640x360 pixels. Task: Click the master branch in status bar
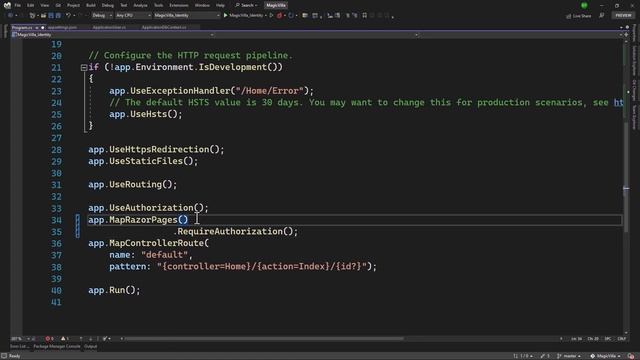pyautogui.click(x=569, y=356)
